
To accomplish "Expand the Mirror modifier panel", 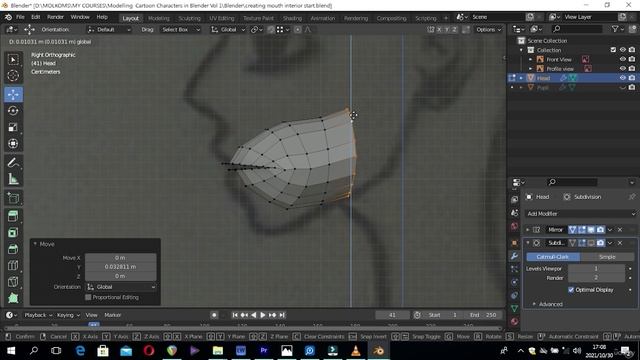I will click(527, 230).
